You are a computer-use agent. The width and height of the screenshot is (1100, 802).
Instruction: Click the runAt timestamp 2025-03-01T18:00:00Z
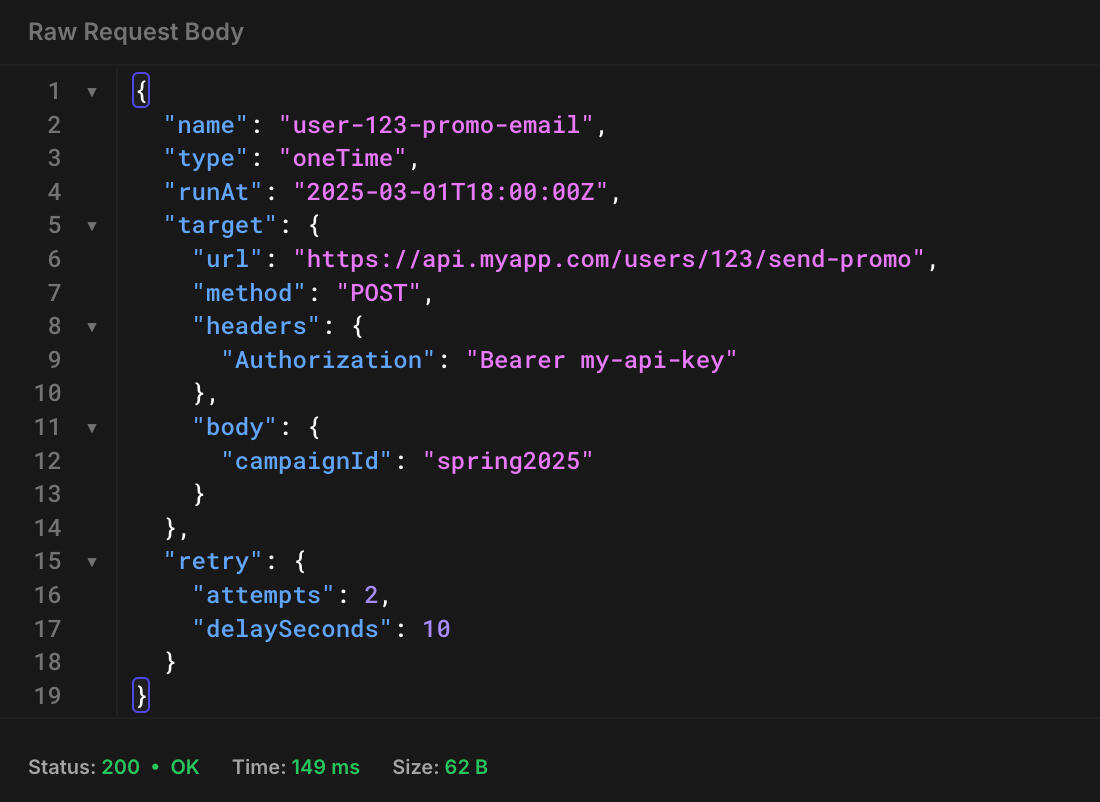tap(450, 192)
